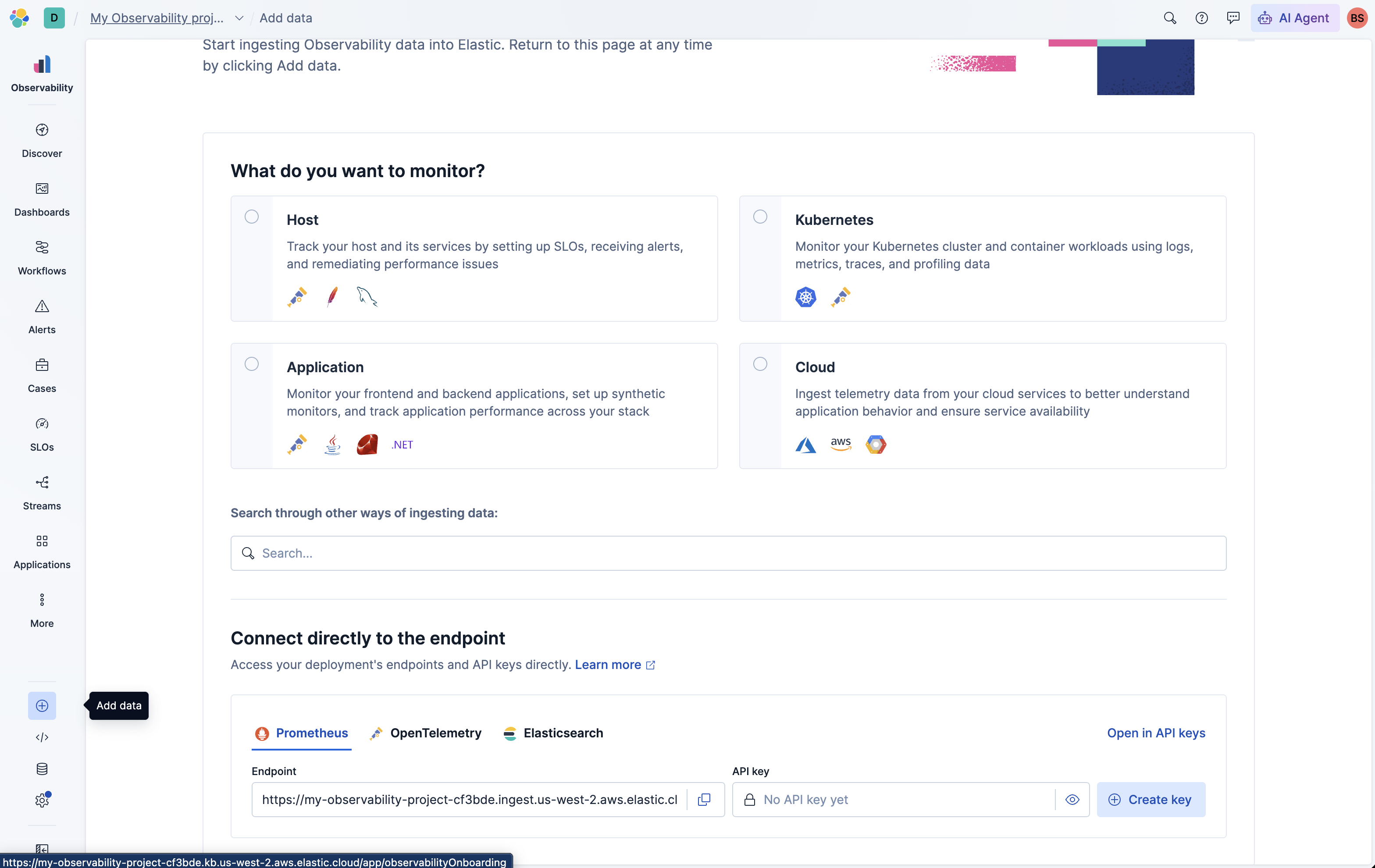The height and width of the screenshot is (868, 1375).
Task: Open the feedback chat icon
Action: click(1233, 18)
